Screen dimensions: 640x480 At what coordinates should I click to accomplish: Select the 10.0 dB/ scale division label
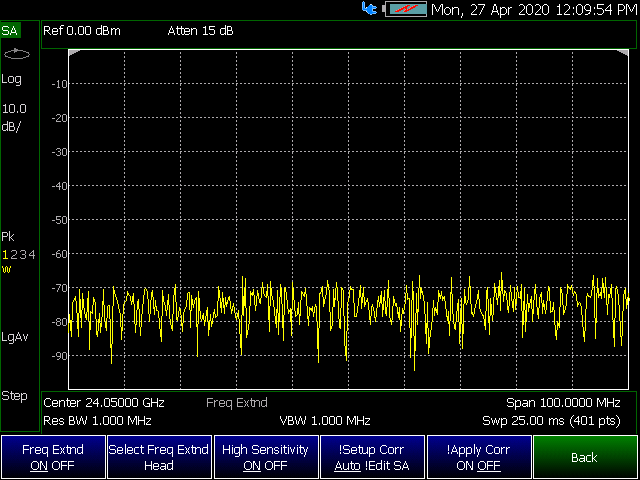pos(14,118)
